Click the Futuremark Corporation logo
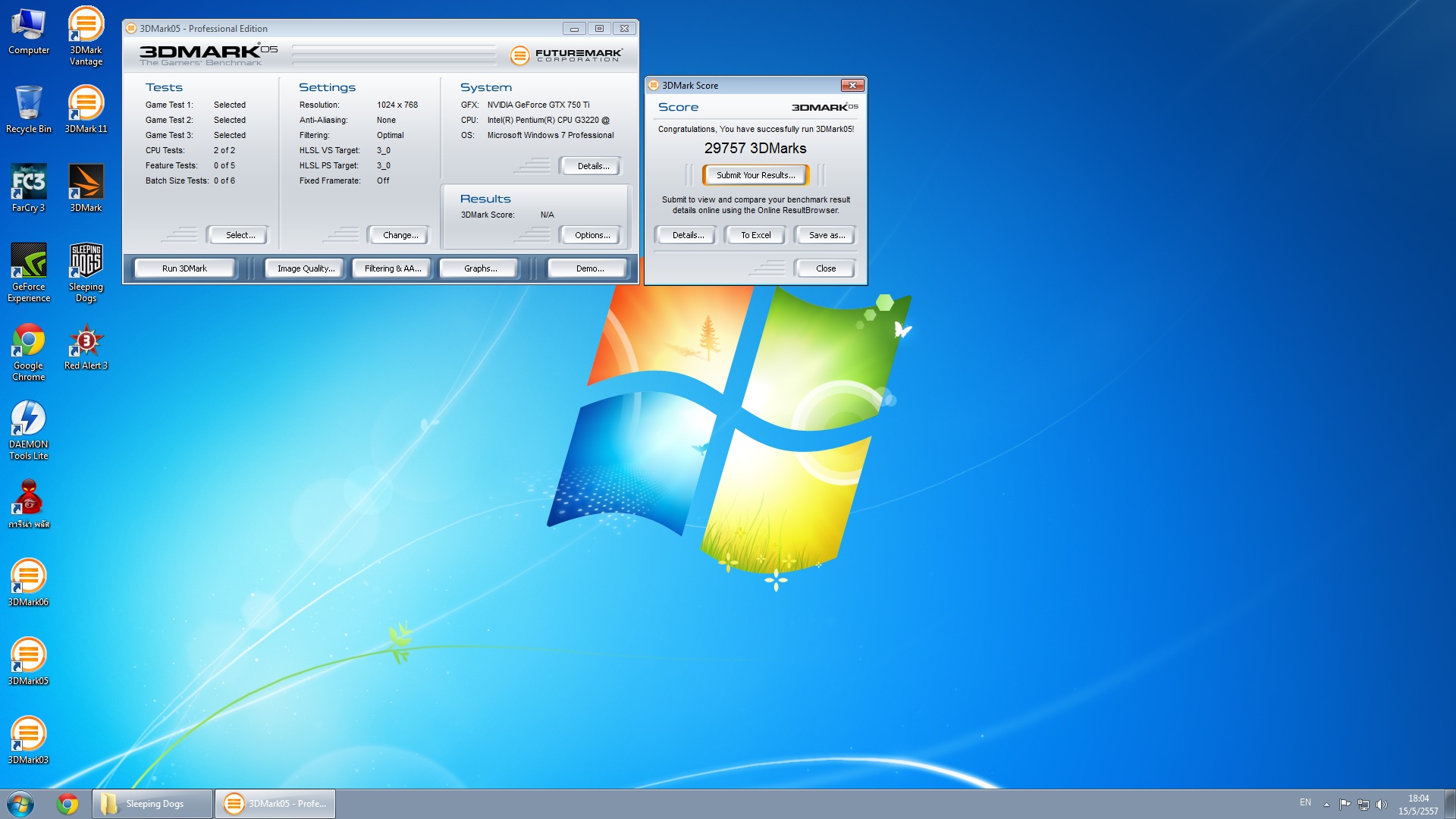Screen dimensions: 1456x819 (x=566, y=55)
